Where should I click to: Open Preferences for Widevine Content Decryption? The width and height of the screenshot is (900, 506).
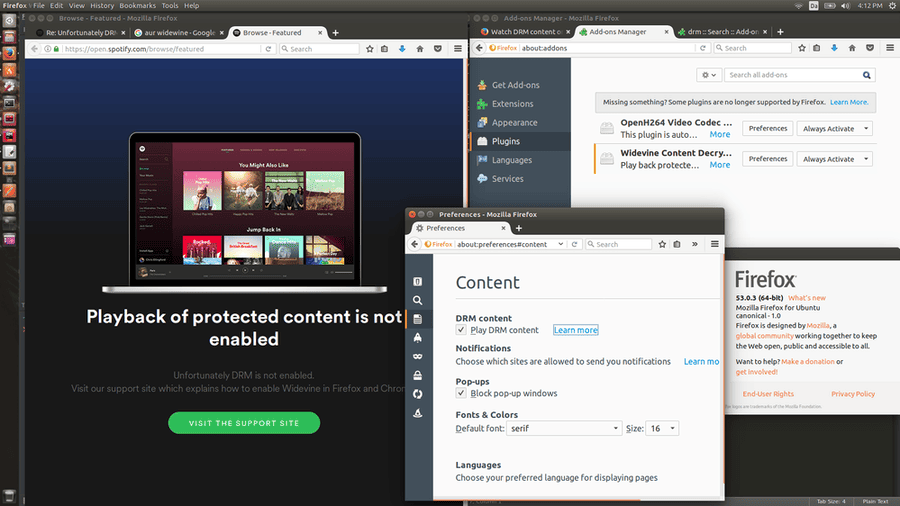click(x=767, y=159)
